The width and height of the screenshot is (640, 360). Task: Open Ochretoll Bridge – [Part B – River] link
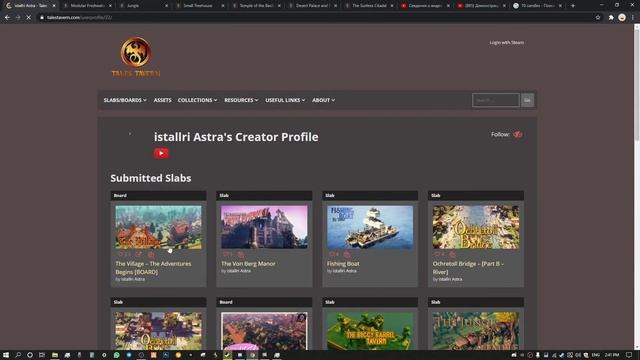coord(468,268)
